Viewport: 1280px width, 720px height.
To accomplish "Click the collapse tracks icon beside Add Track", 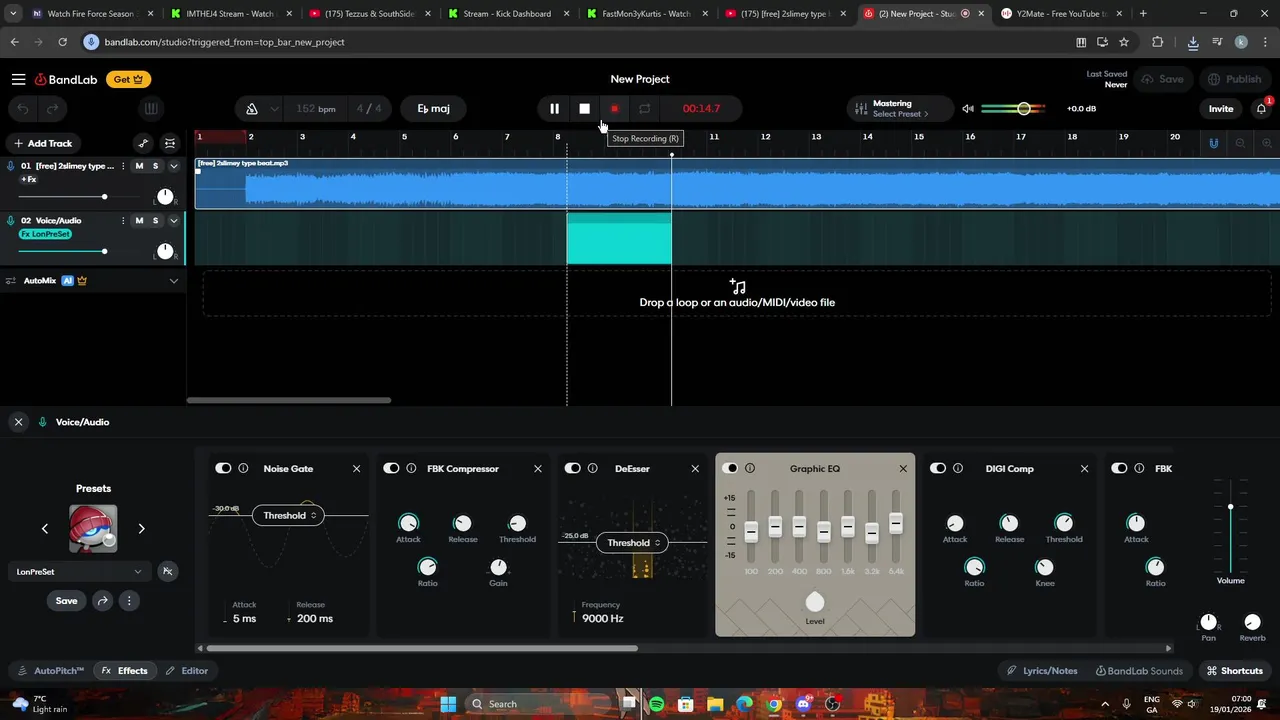I will click(170, 143).
